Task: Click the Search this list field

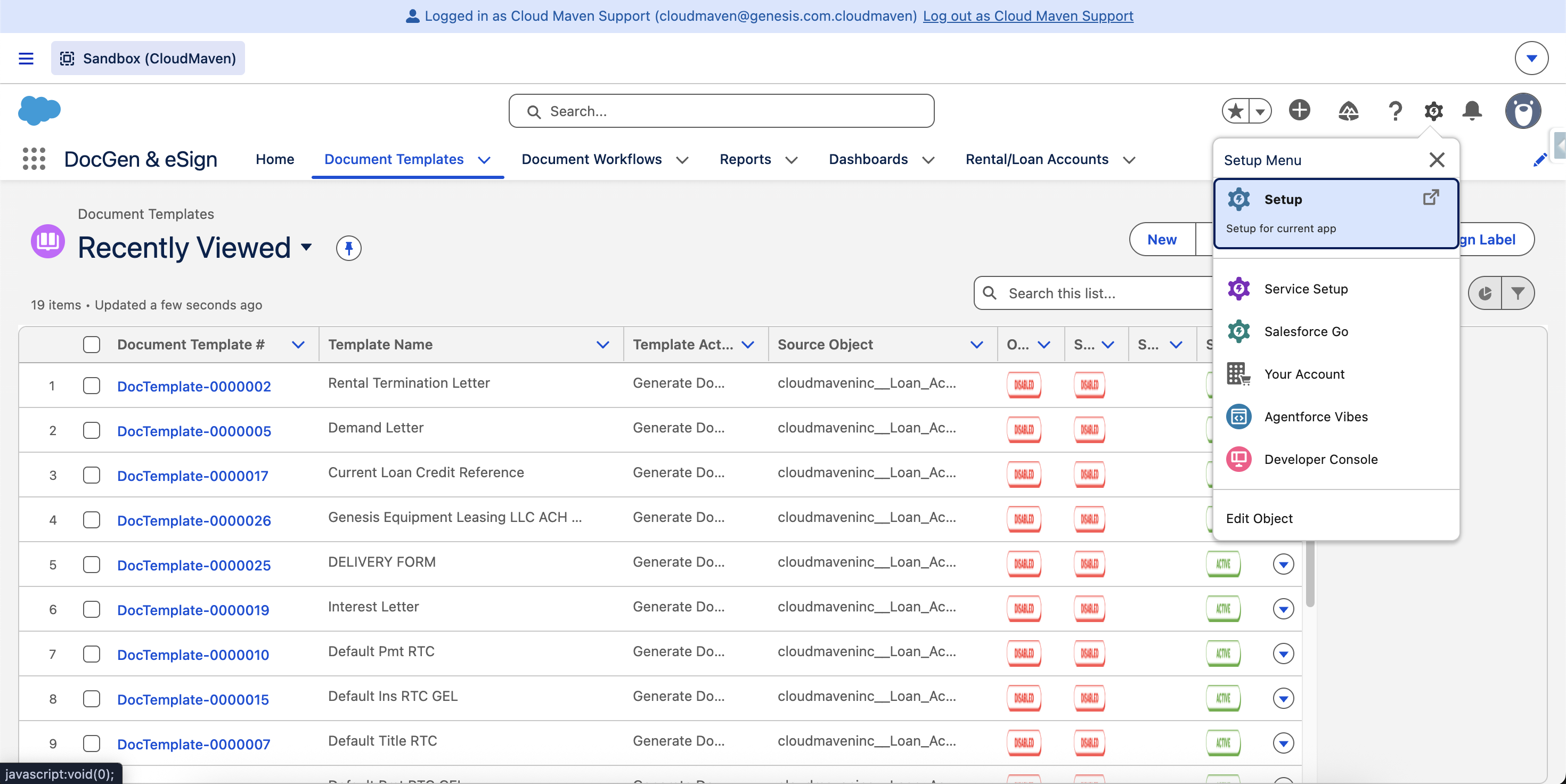Action: pos(1094,293)
